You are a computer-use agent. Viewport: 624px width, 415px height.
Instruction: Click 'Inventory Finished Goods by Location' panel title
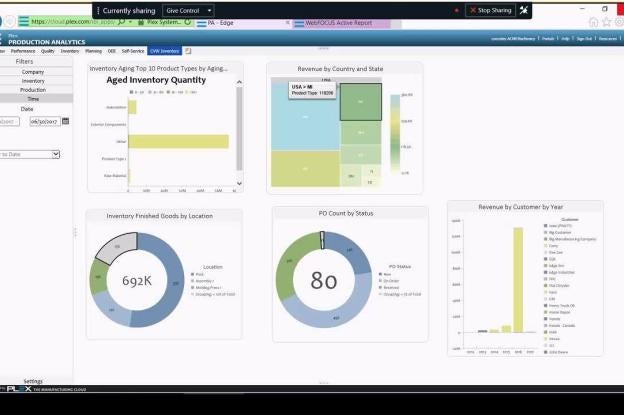(159, 216)
